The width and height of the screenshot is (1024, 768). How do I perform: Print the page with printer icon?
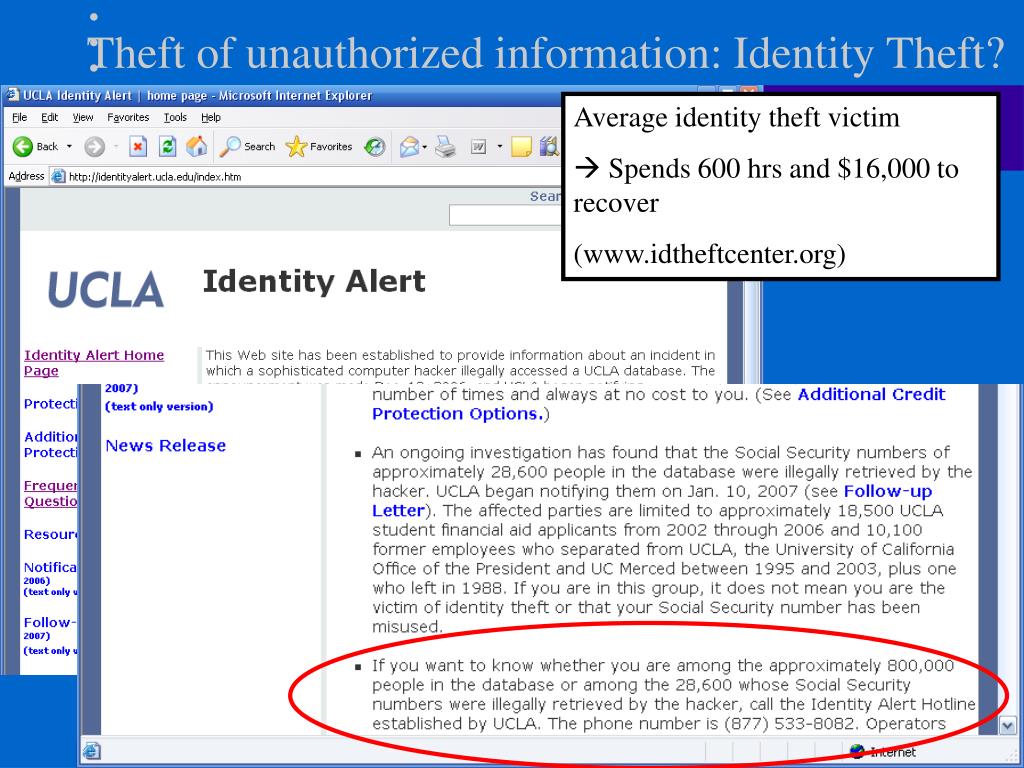point(446,147)
